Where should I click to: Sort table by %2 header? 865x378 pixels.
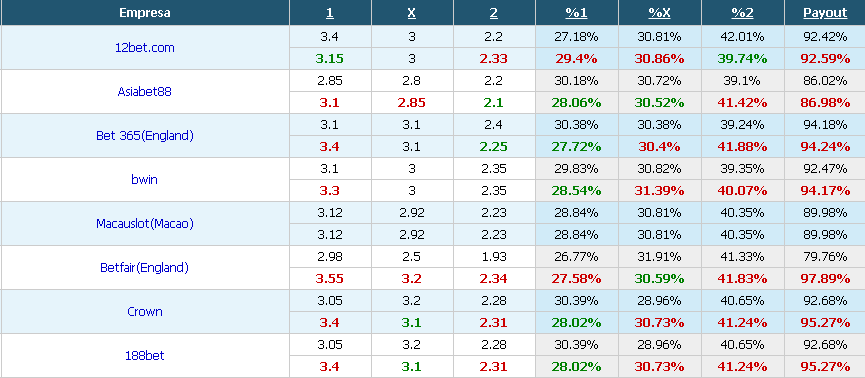[x=742, y=13]
